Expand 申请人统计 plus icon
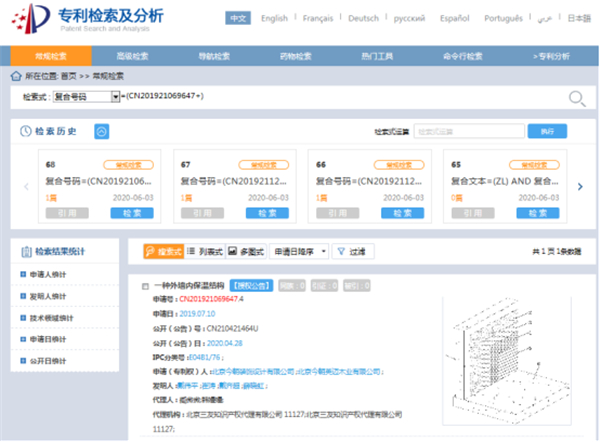The image size is (600, 442). (x=23, y=274)
